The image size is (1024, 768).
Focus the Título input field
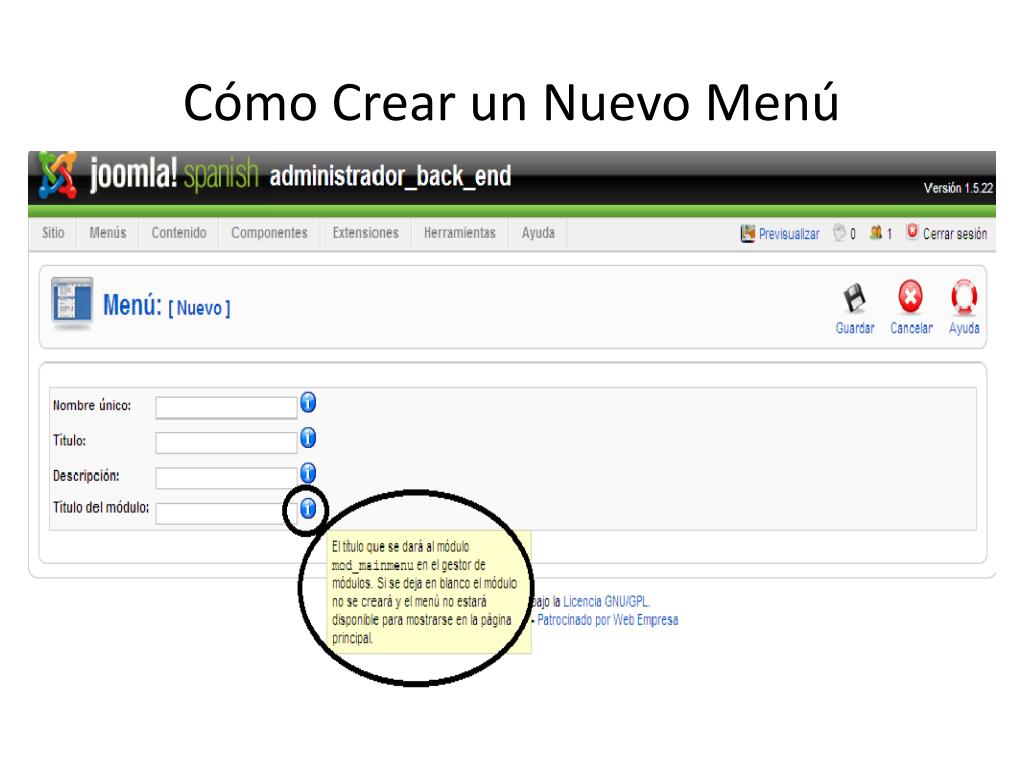(x=226, y=443)
